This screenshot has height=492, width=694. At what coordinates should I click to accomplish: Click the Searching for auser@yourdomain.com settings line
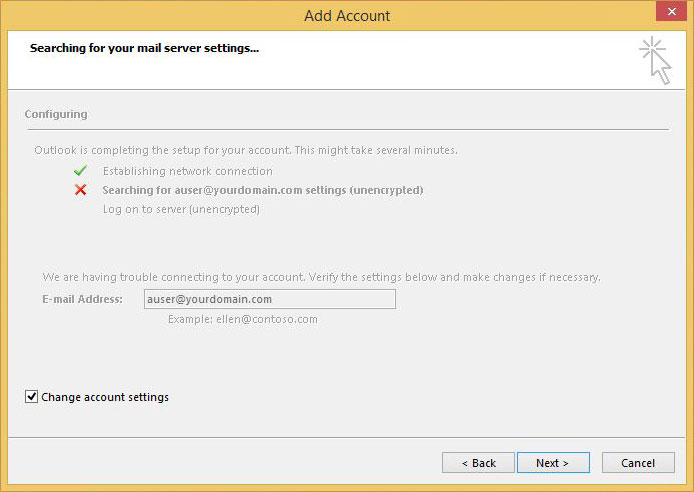[263, 190]
